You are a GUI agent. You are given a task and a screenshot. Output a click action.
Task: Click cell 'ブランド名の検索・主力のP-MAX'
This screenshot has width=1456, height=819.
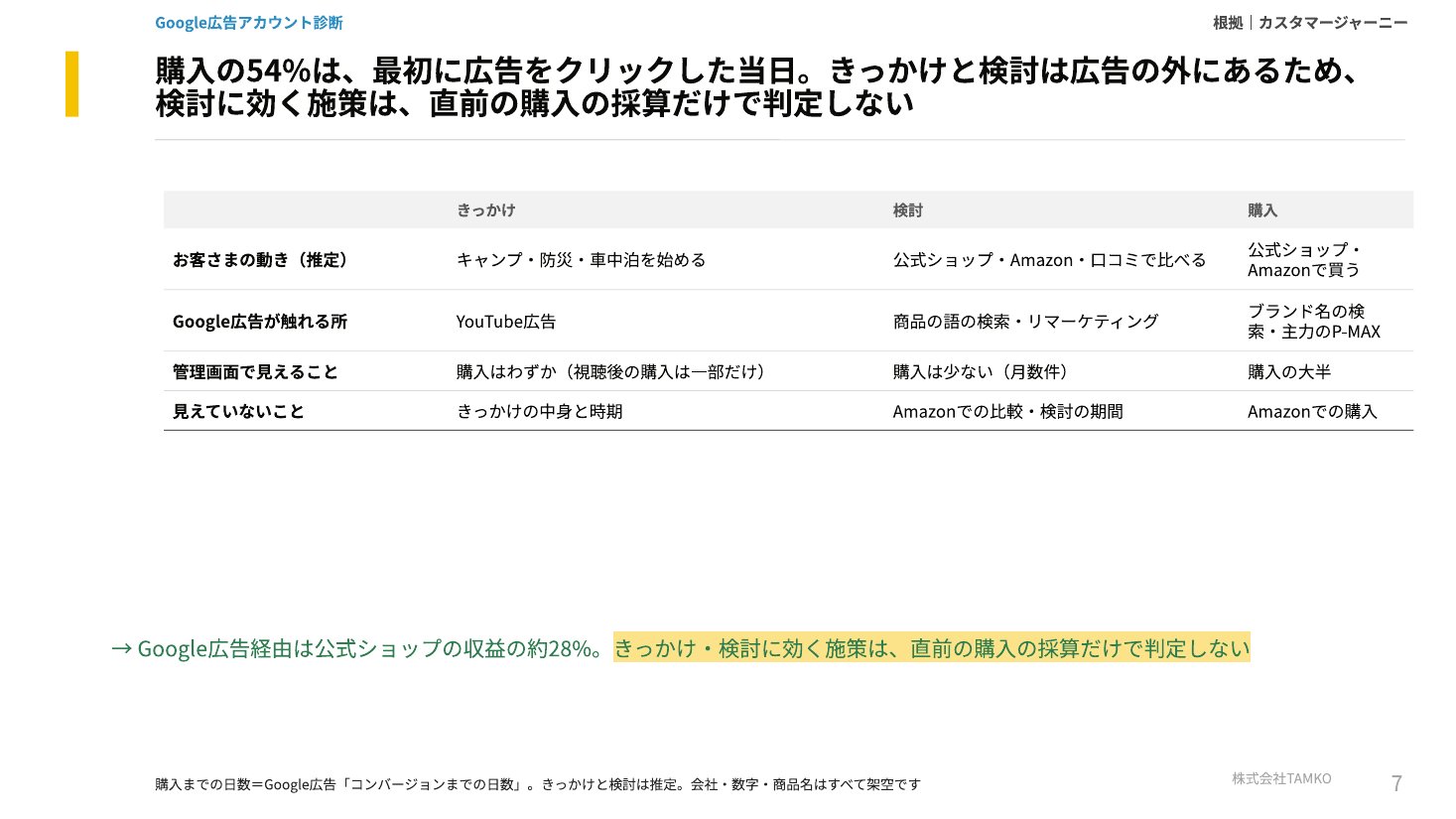point(1314,322)
